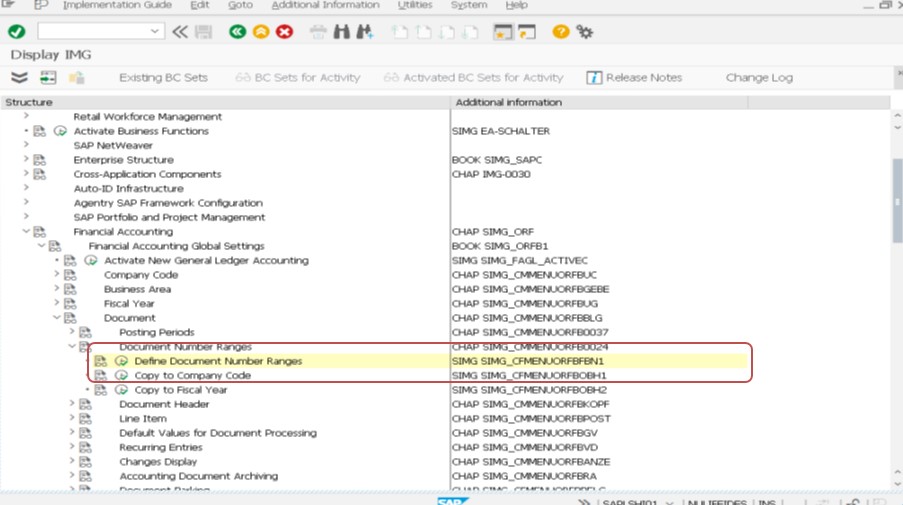Execute Copy to Company Code clock icon
903x505 pixels.
pyautogui.click(x=121, y=375)
